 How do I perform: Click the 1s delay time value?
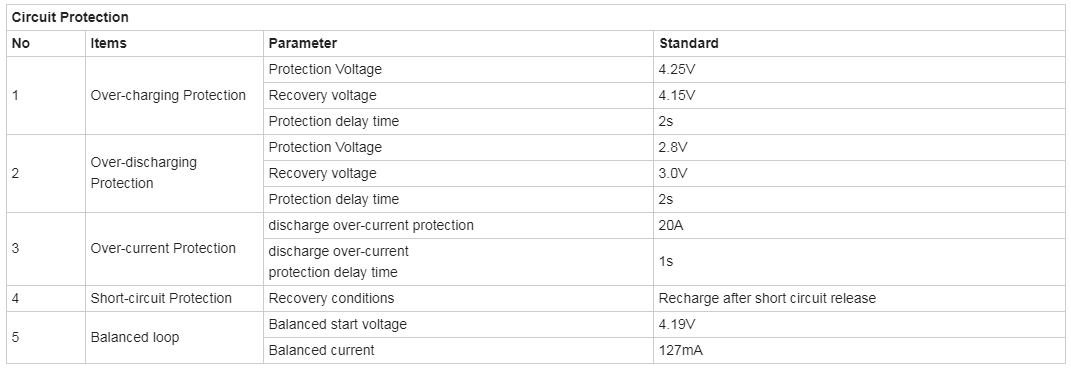click(666, 261)
